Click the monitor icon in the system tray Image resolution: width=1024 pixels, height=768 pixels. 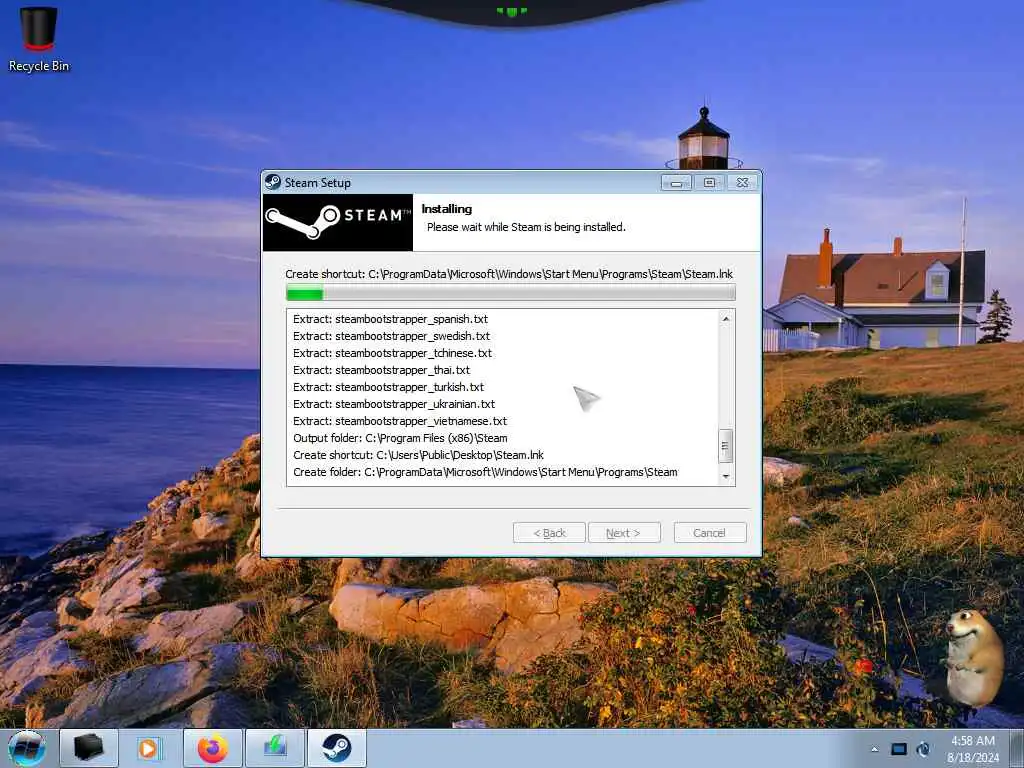[x=899, y=749]
